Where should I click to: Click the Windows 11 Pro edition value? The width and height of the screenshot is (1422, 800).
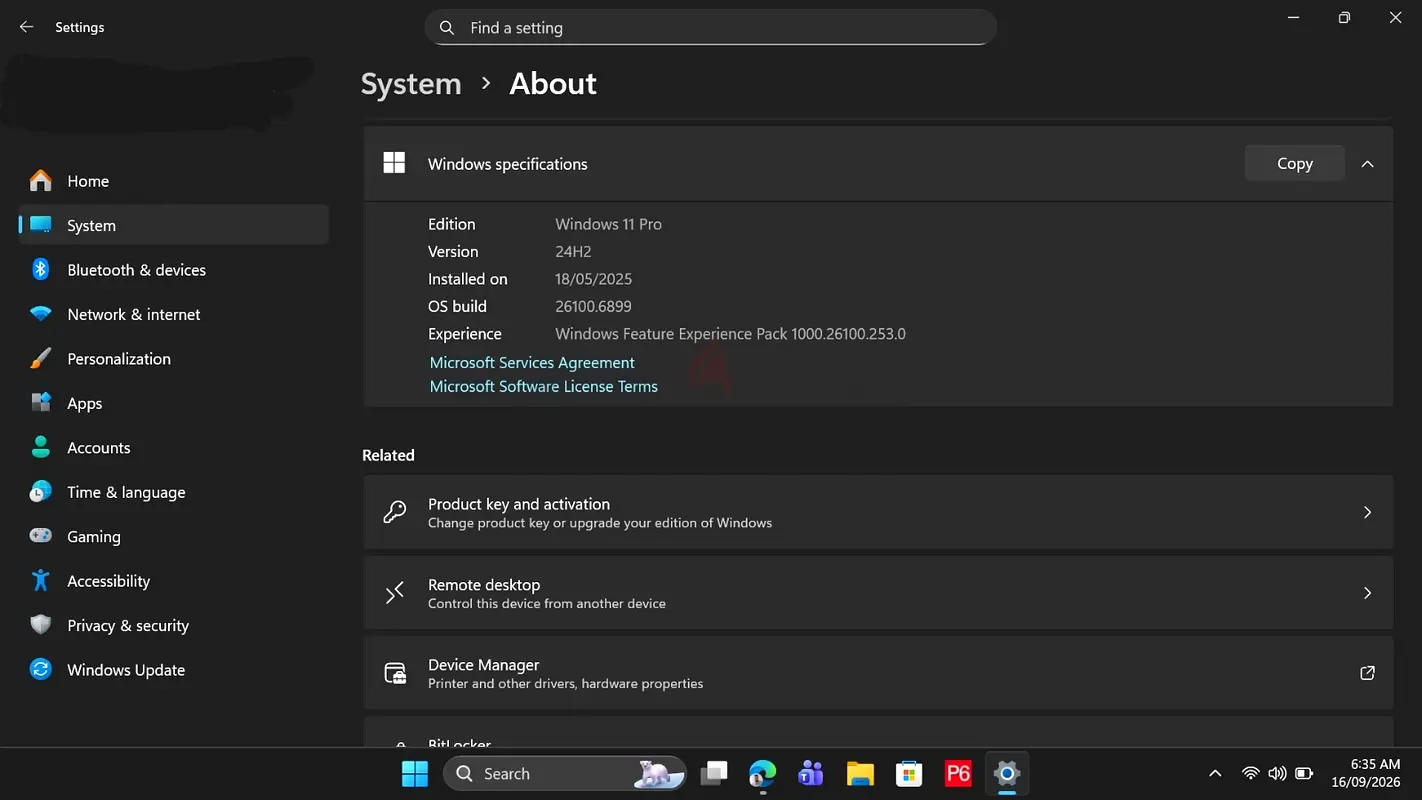tap(609, 224)
